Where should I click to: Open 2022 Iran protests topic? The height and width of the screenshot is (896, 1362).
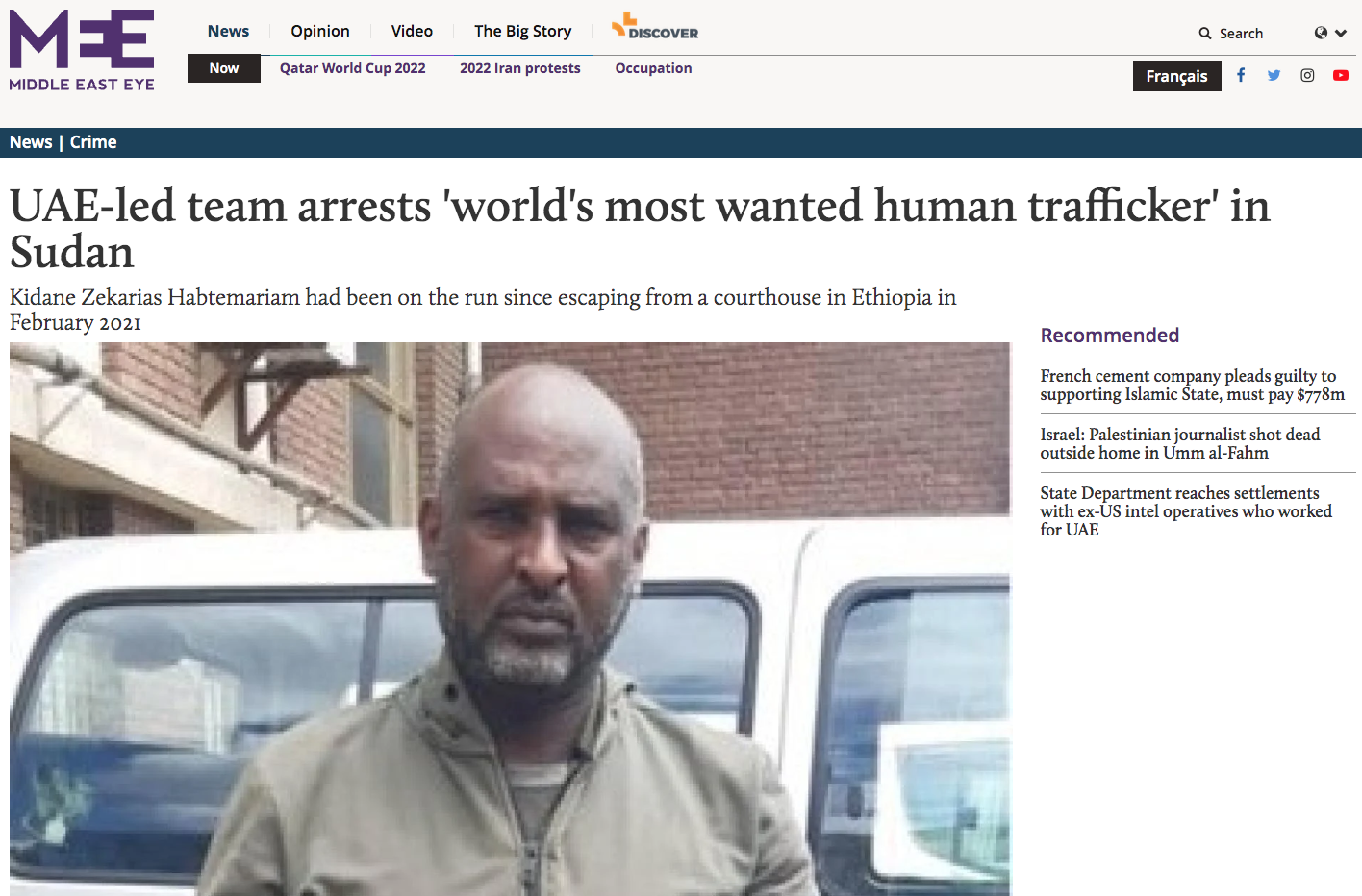(520, 68)
